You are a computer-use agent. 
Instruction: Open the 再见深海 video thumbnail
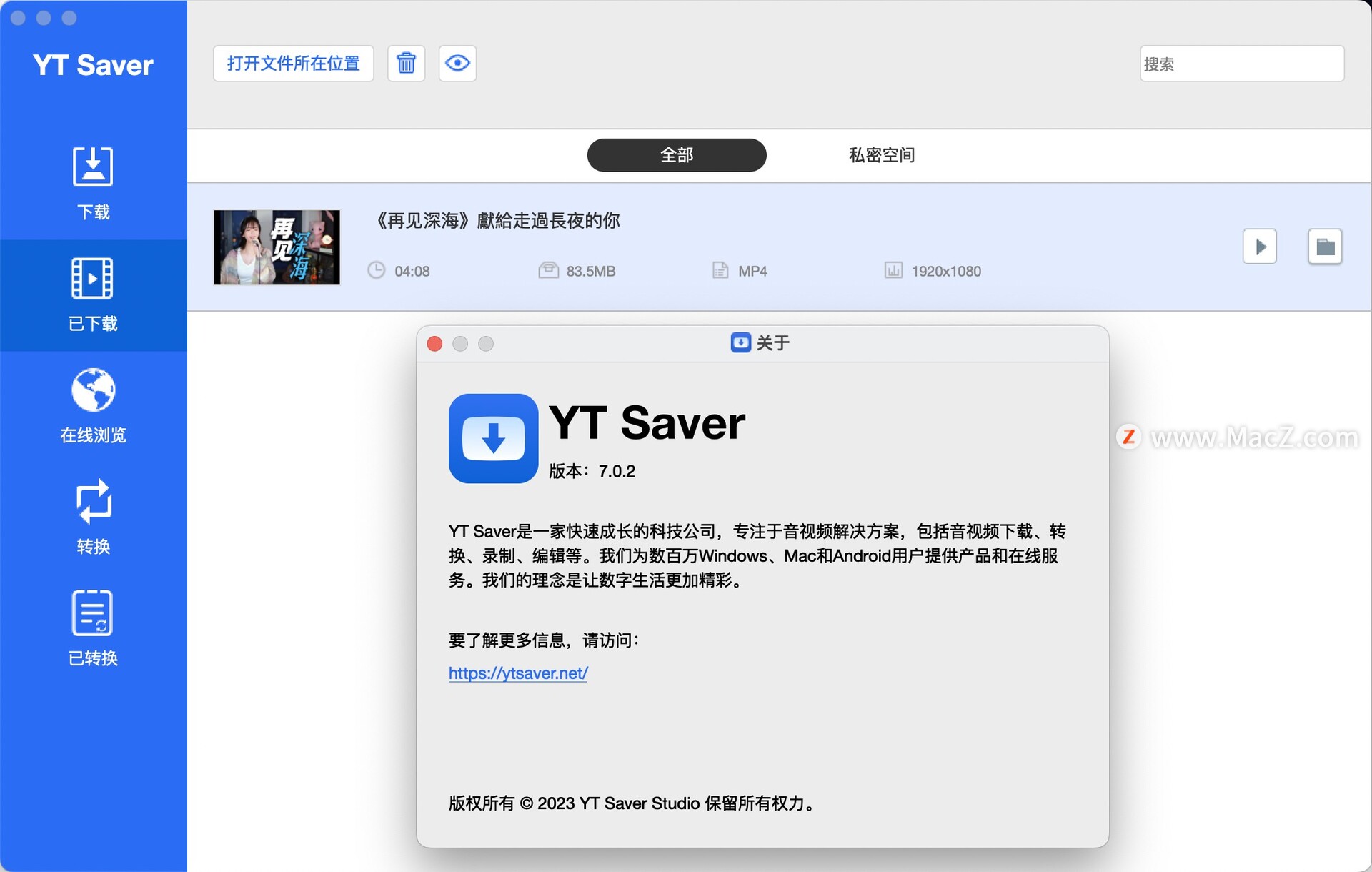pos(277,247)
